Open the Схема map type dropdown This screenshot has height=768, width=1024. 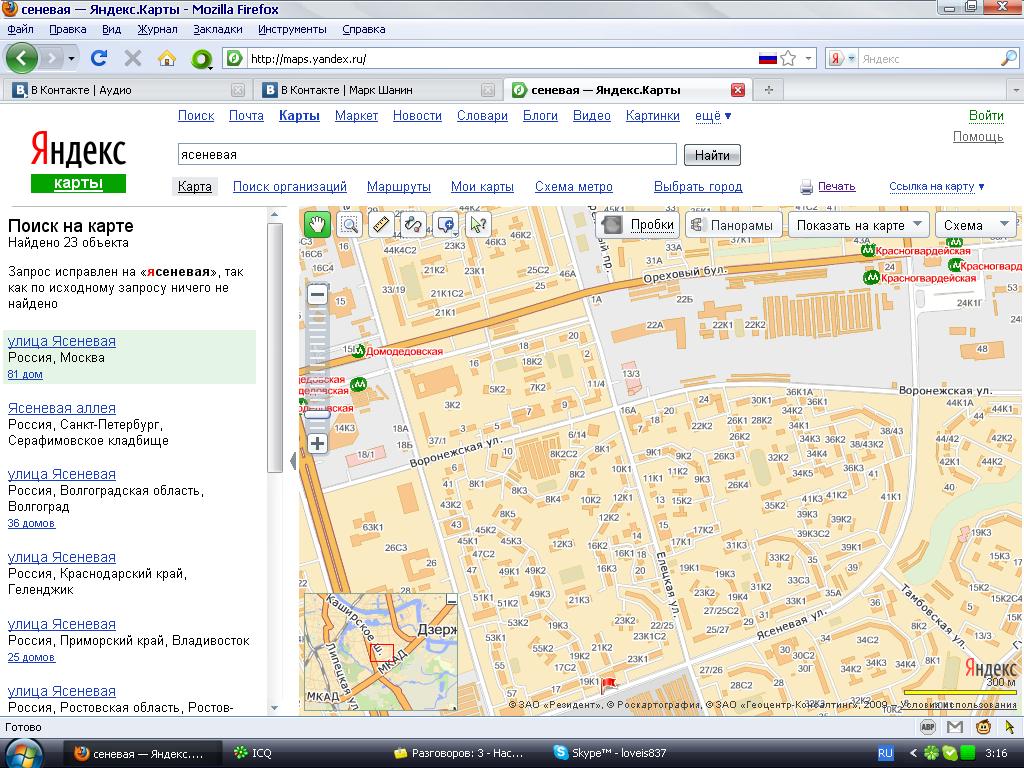[976, 225]
